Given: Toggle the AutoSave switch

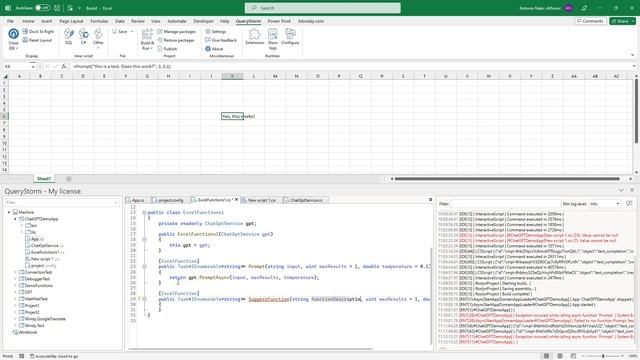Looking at the screenshot, I should click(42, 8).
